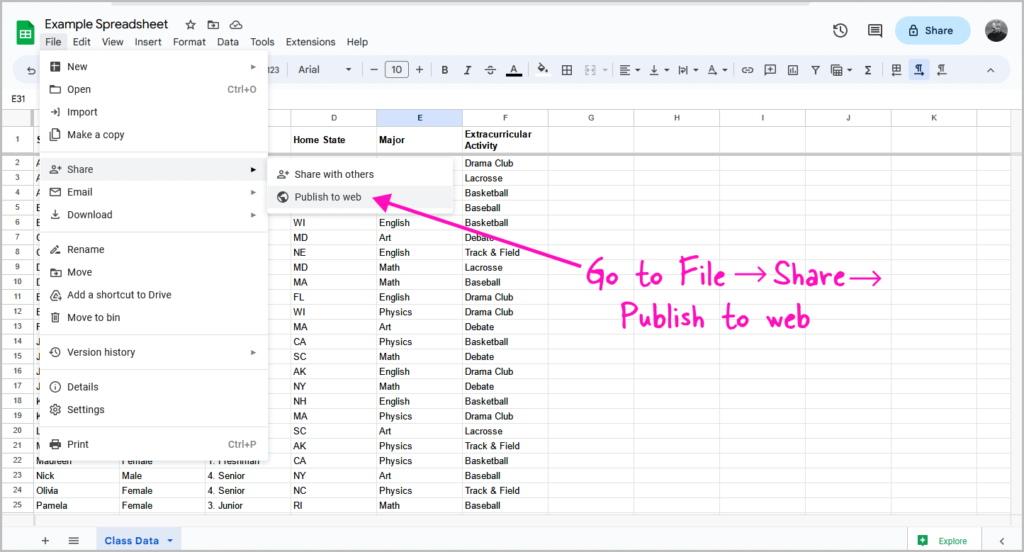Image resolution: width=1024 pixels, height=552 pixels.
Task: Click the Extracurricular Activity header cell
Action: click(x=505, y=140)
